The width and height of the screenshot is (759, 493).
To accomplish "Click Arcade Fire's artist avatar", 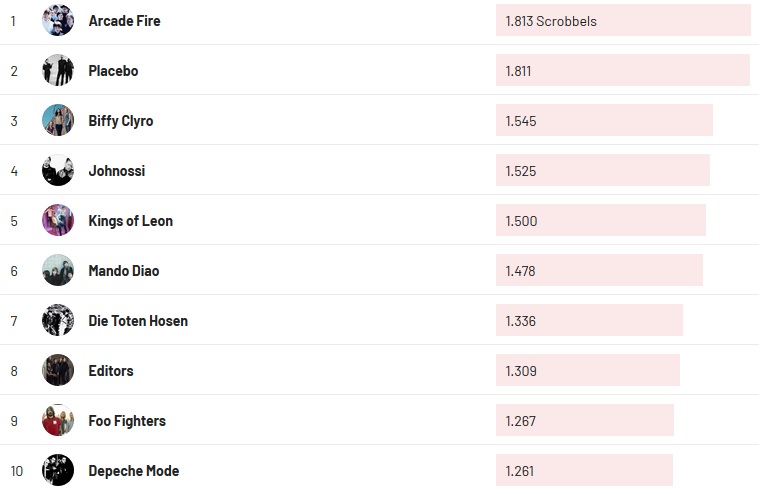I will tap(58, 20).
